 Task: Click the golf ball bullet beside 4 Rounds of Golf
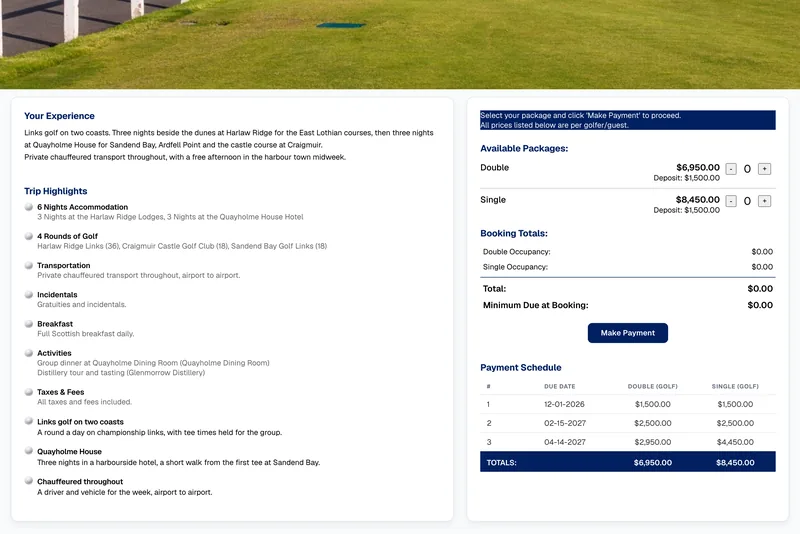pos(29,236)
